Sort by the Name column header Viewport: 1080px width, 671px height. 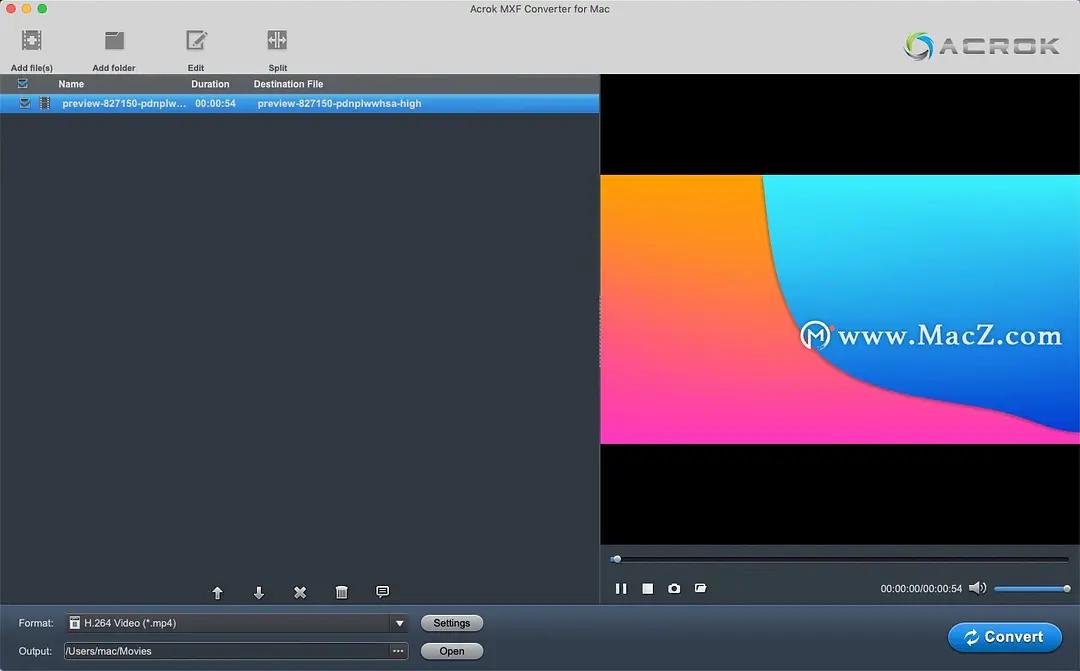[71, 84]
